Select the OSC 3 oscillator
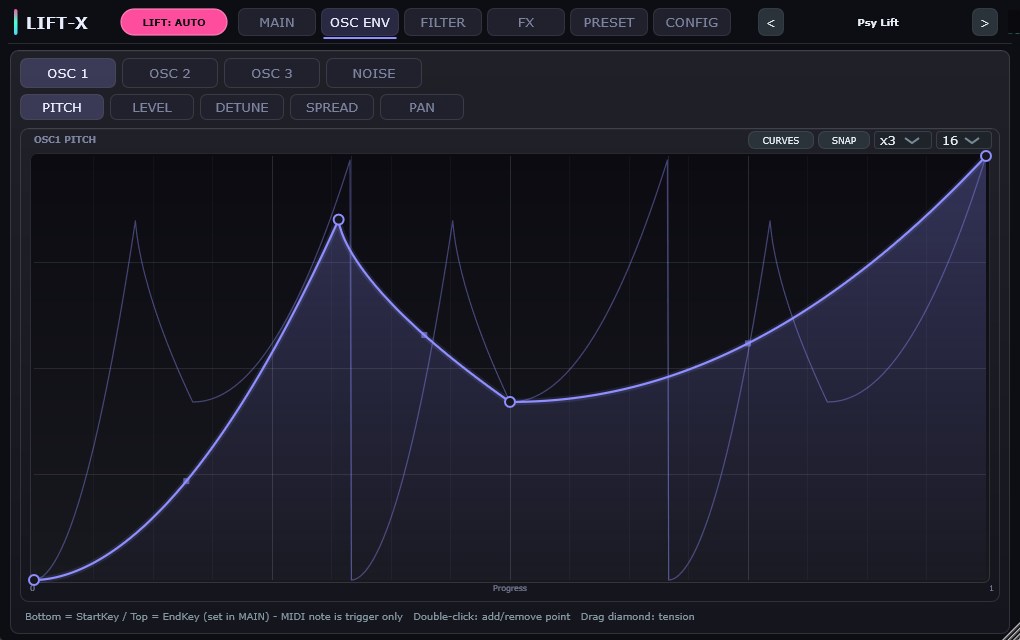Viewport: 1020px width, 640px height. click(272, 73)
